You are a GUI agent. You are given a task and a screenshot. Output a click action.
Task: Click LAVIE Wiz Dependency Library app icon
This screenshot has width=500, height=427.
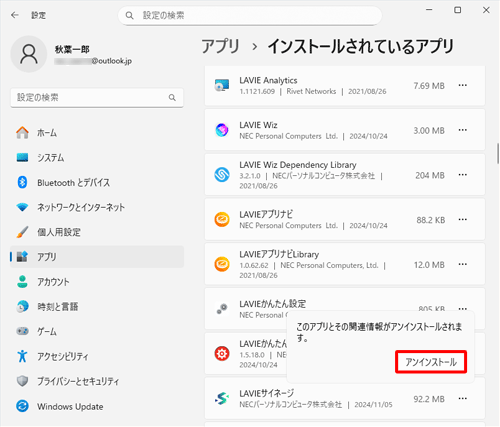click(222, 175)
